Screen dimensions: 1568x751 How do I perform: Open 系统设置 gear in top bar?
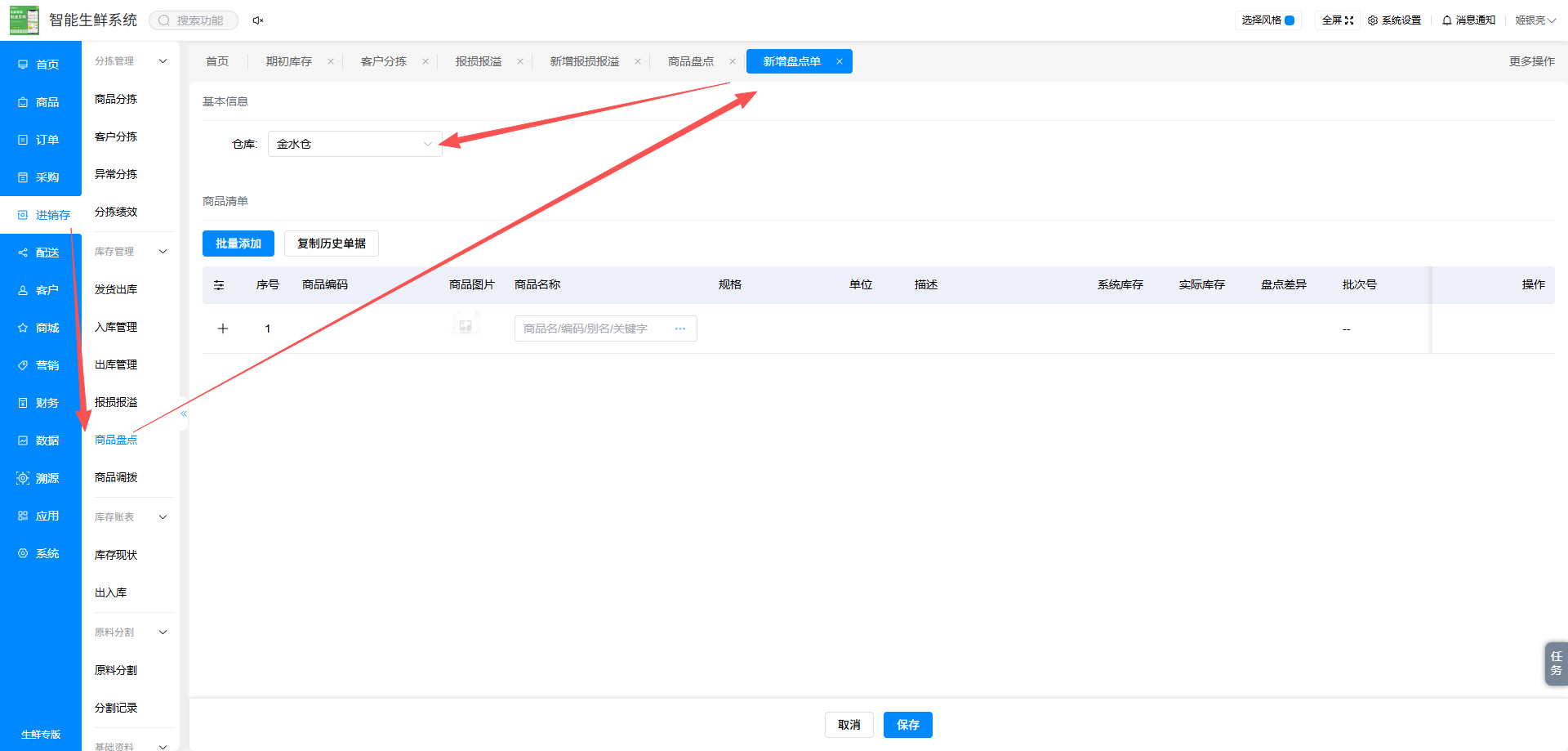1395,20
